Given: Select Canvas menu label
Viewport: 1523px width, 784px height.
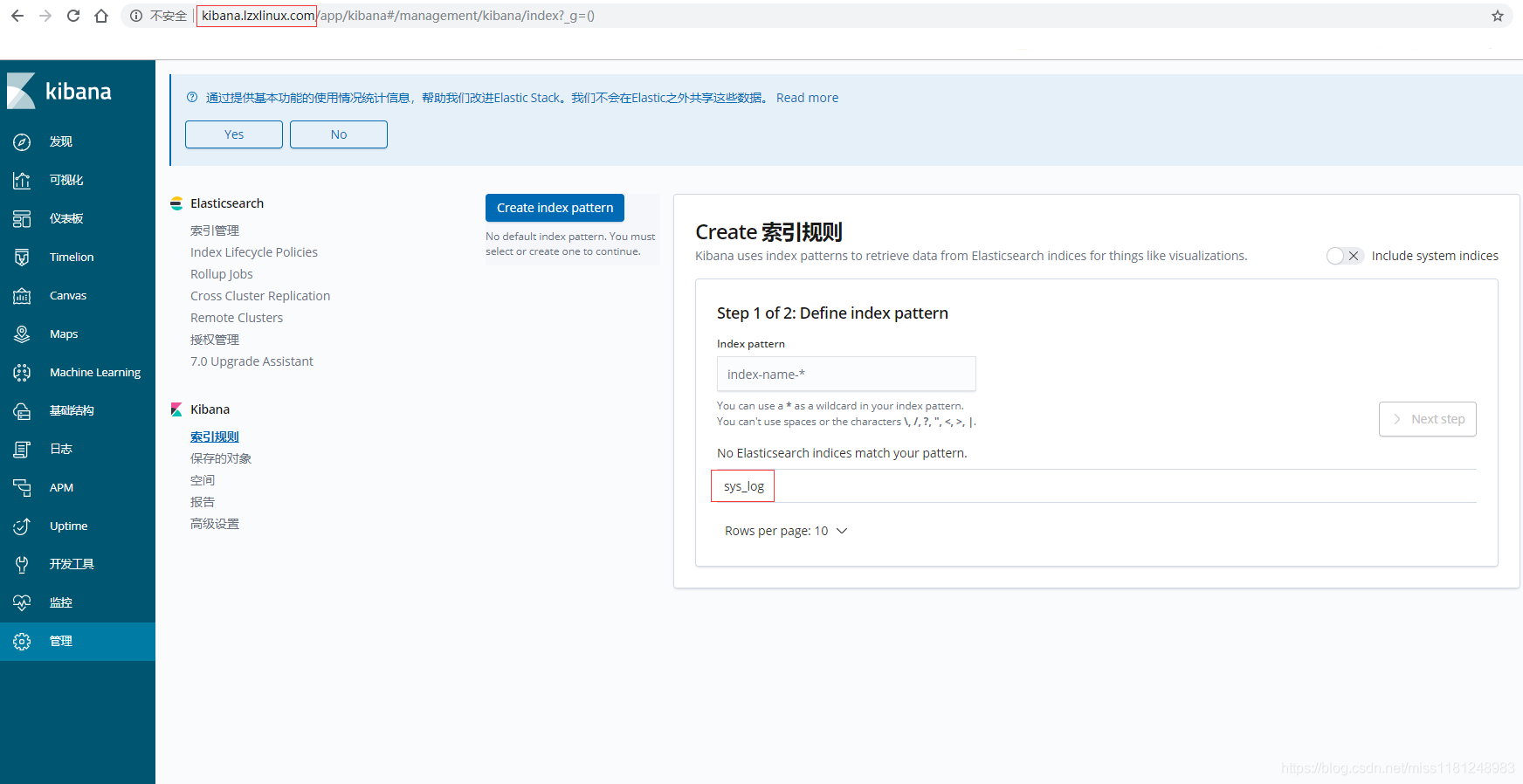Looking at the screenshot, I should coord(68,295).
